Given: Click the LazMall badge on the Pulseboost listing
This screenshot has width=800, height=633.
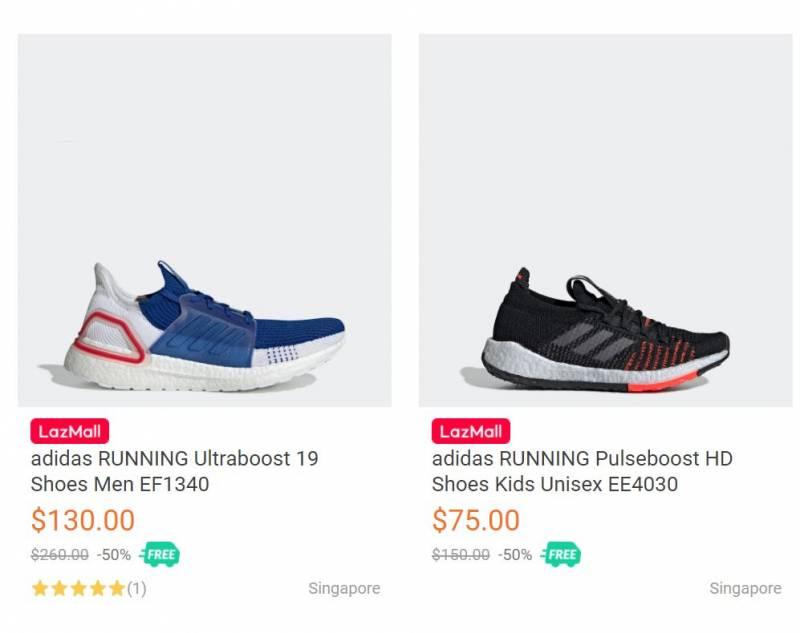Looking at the screenshot, I should pos(470,432).
